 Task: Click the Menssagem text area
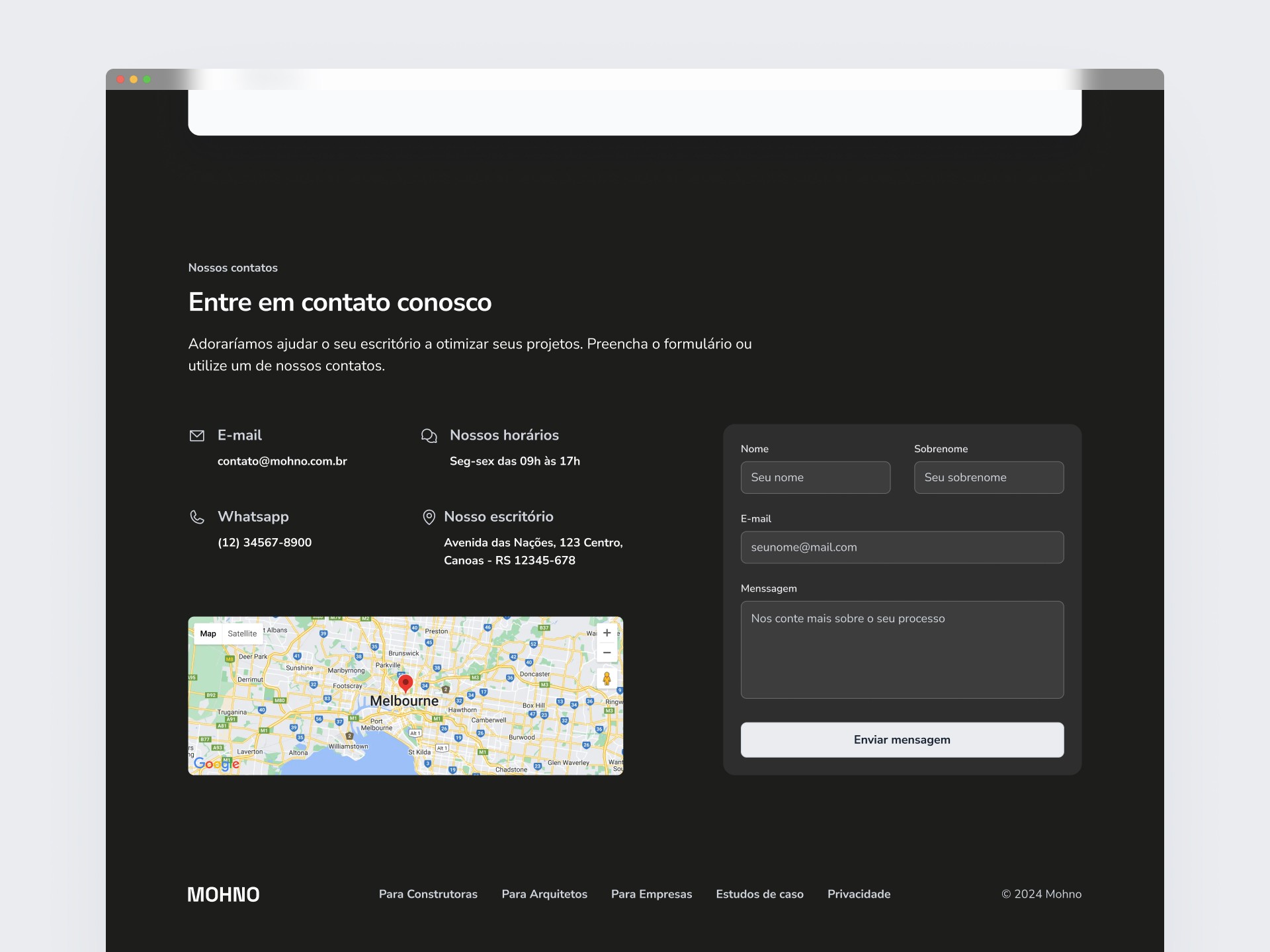902,649
